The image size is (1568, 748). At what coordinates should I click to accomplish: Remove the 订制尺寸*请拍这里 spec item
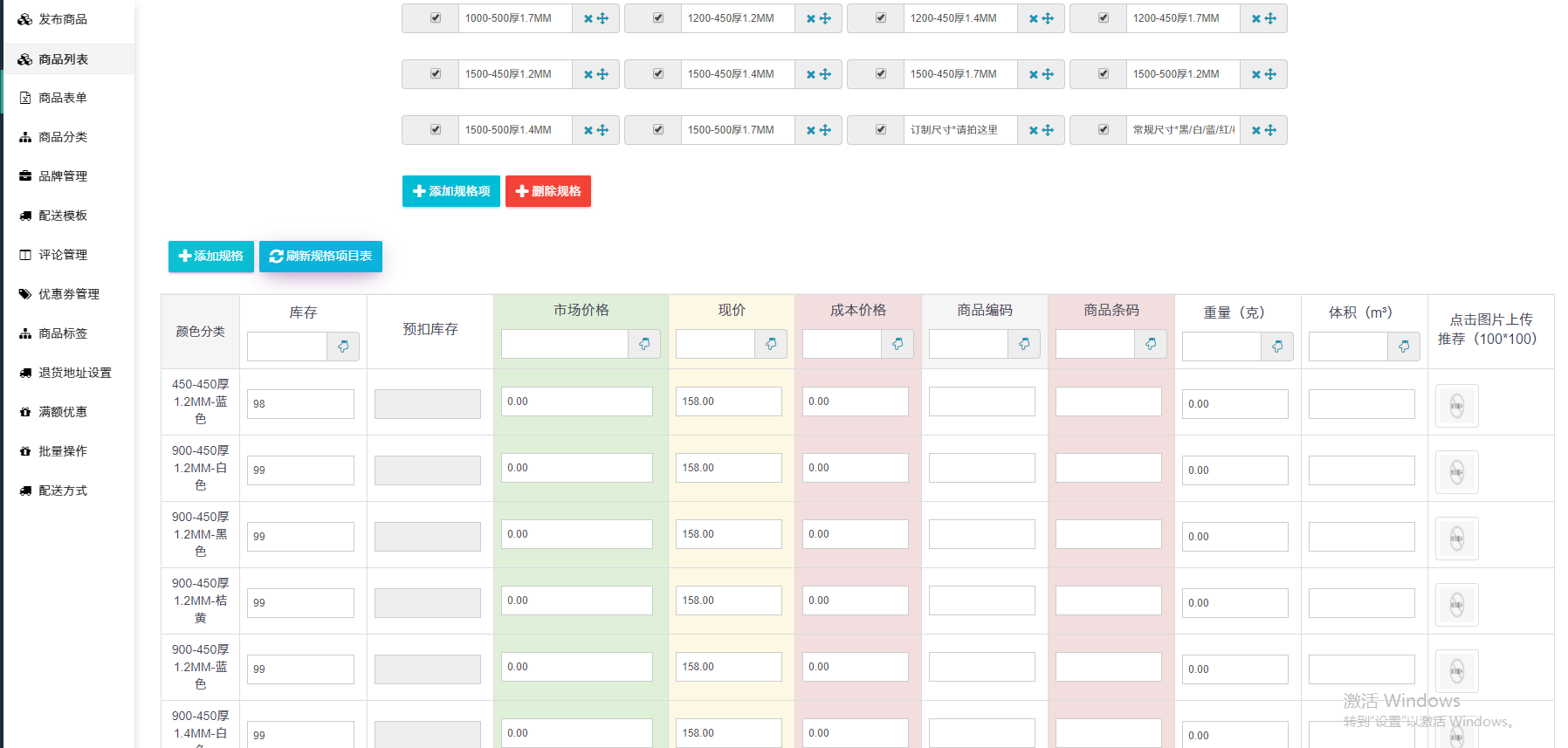[1033, 130]
